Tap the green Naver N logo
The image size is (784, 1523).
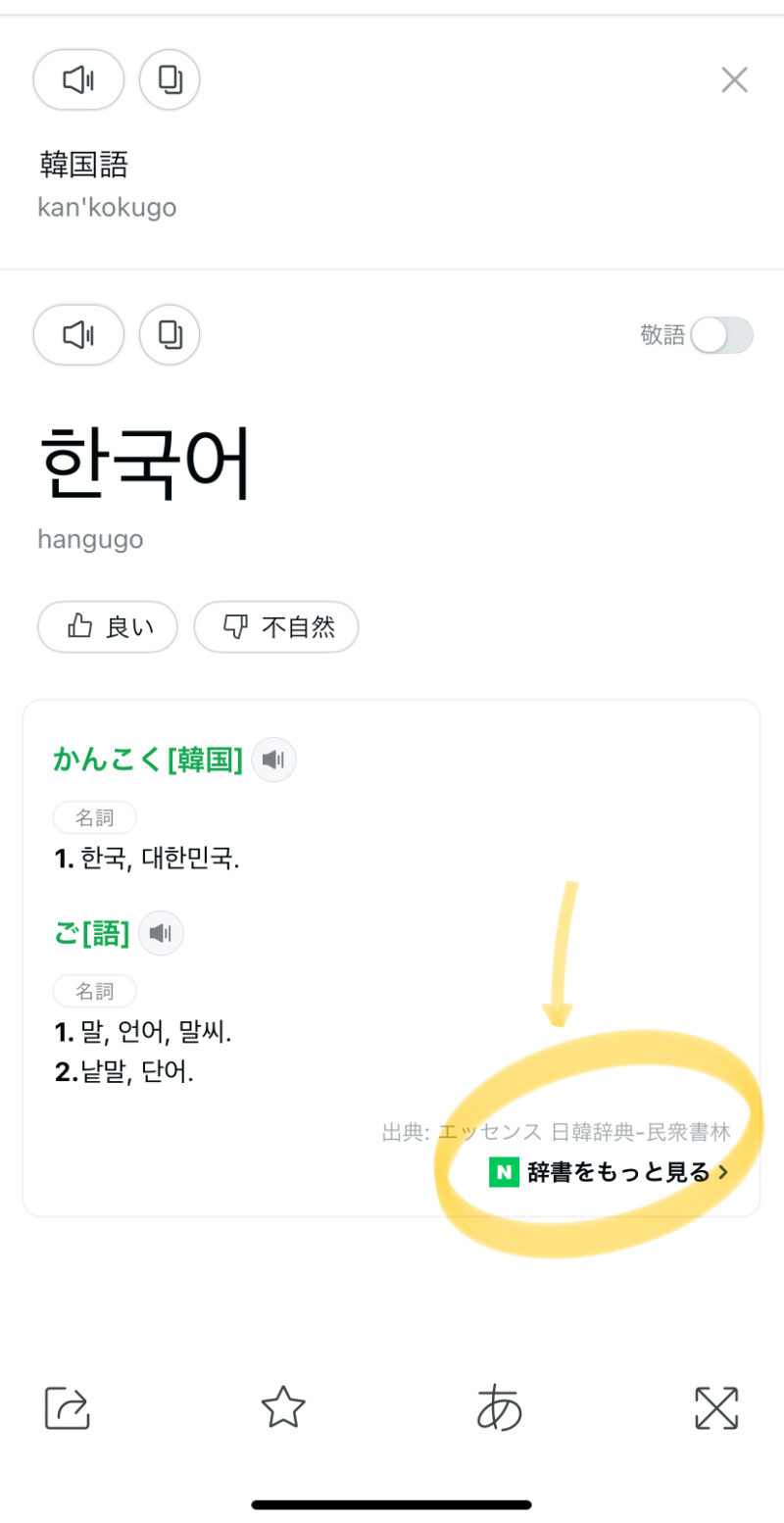[504, 1171]
